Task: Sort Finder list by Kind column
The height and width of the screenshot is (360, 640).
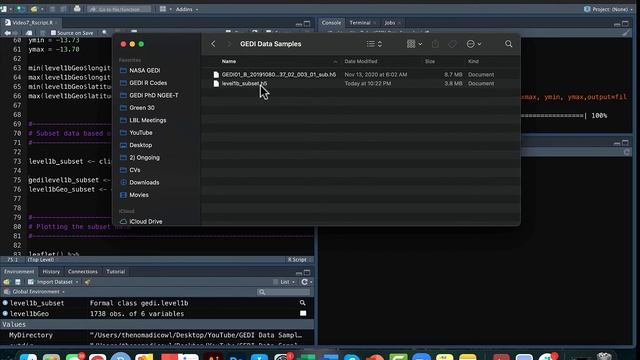Action: click(x=473, y=61)
